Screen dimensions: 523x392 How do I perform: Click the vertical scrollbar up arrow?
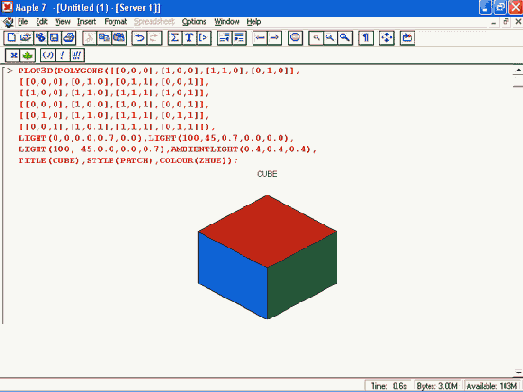(518, 70)
